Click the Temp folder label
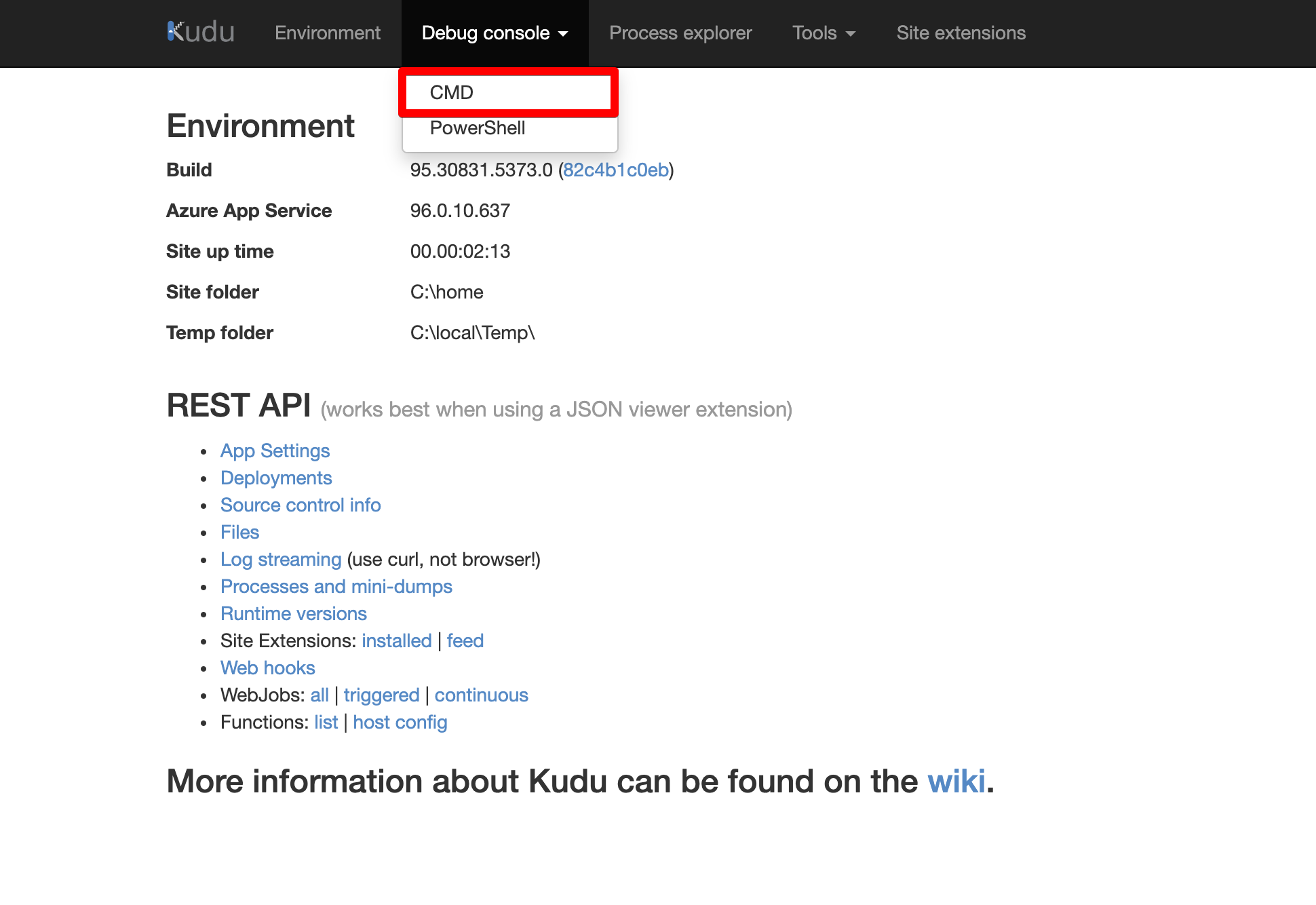 click(220, 332)
